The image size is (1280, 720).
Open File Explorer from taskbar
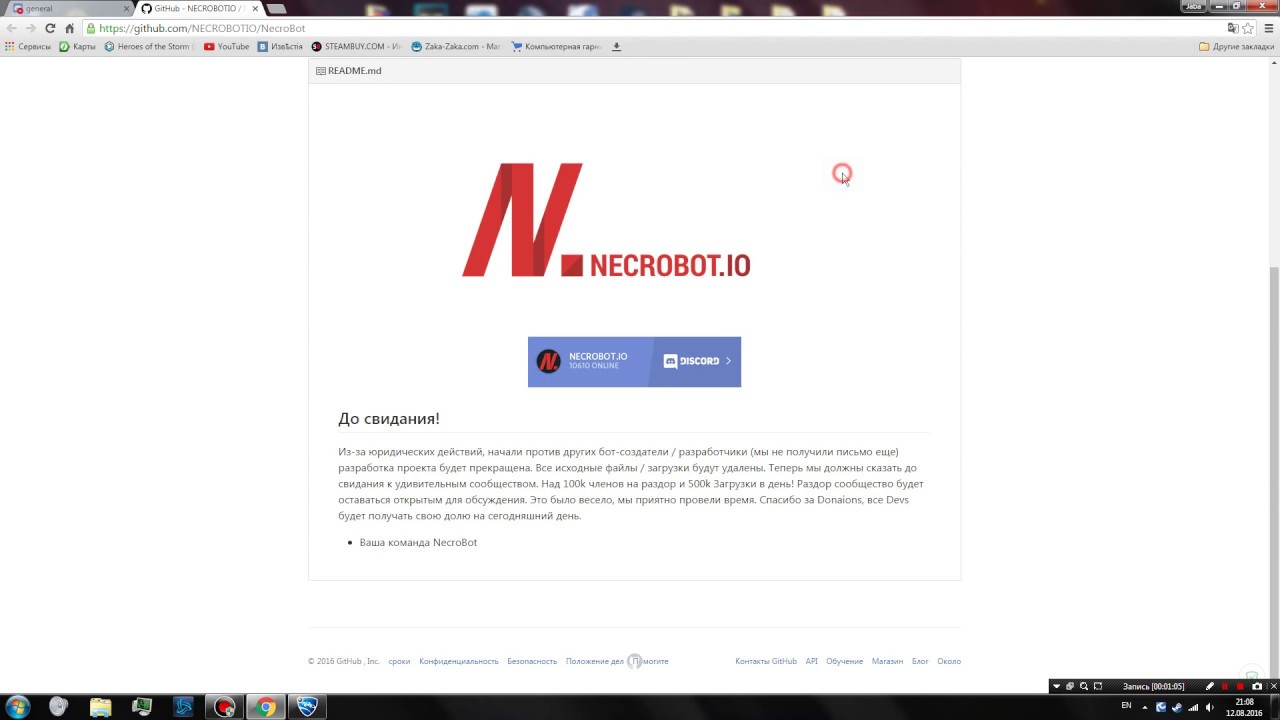click(x=100, y=707)
